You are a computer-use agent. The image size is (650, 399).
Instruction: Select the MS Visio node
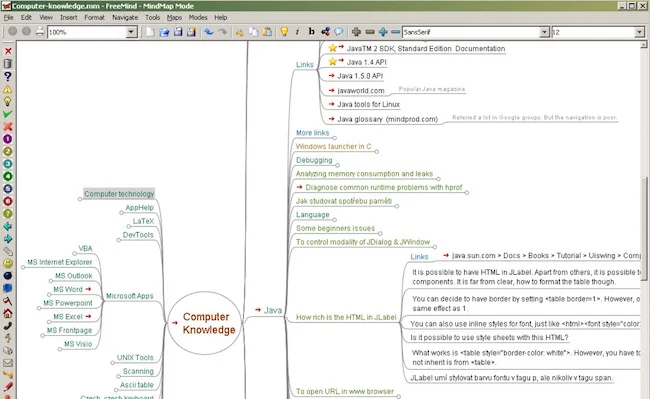tap(78, 344)
